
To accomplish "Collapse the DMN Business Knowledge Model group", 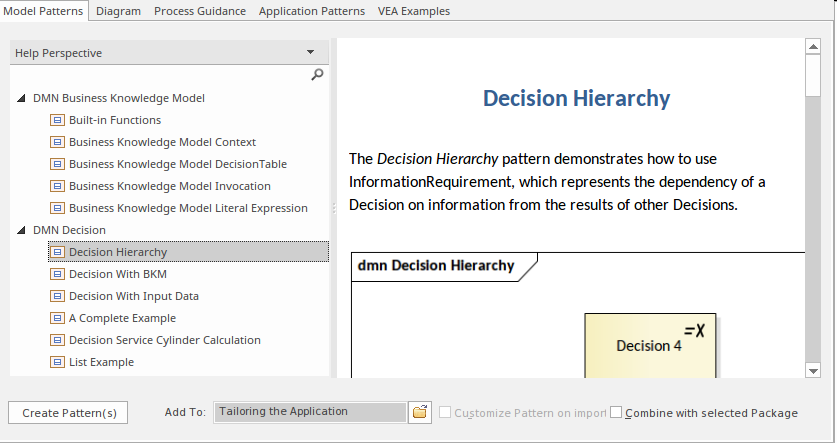I will 22,98.
